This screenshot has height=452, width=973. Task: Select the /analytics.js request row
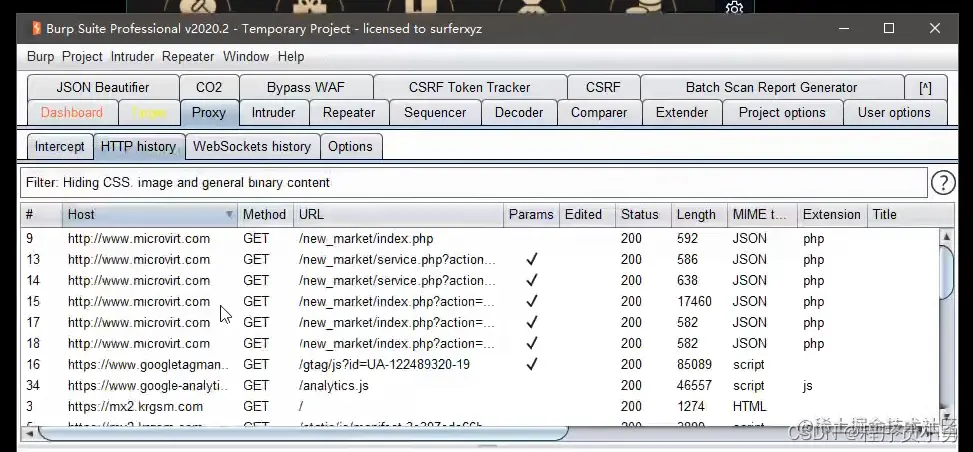(x=481, y=386)
